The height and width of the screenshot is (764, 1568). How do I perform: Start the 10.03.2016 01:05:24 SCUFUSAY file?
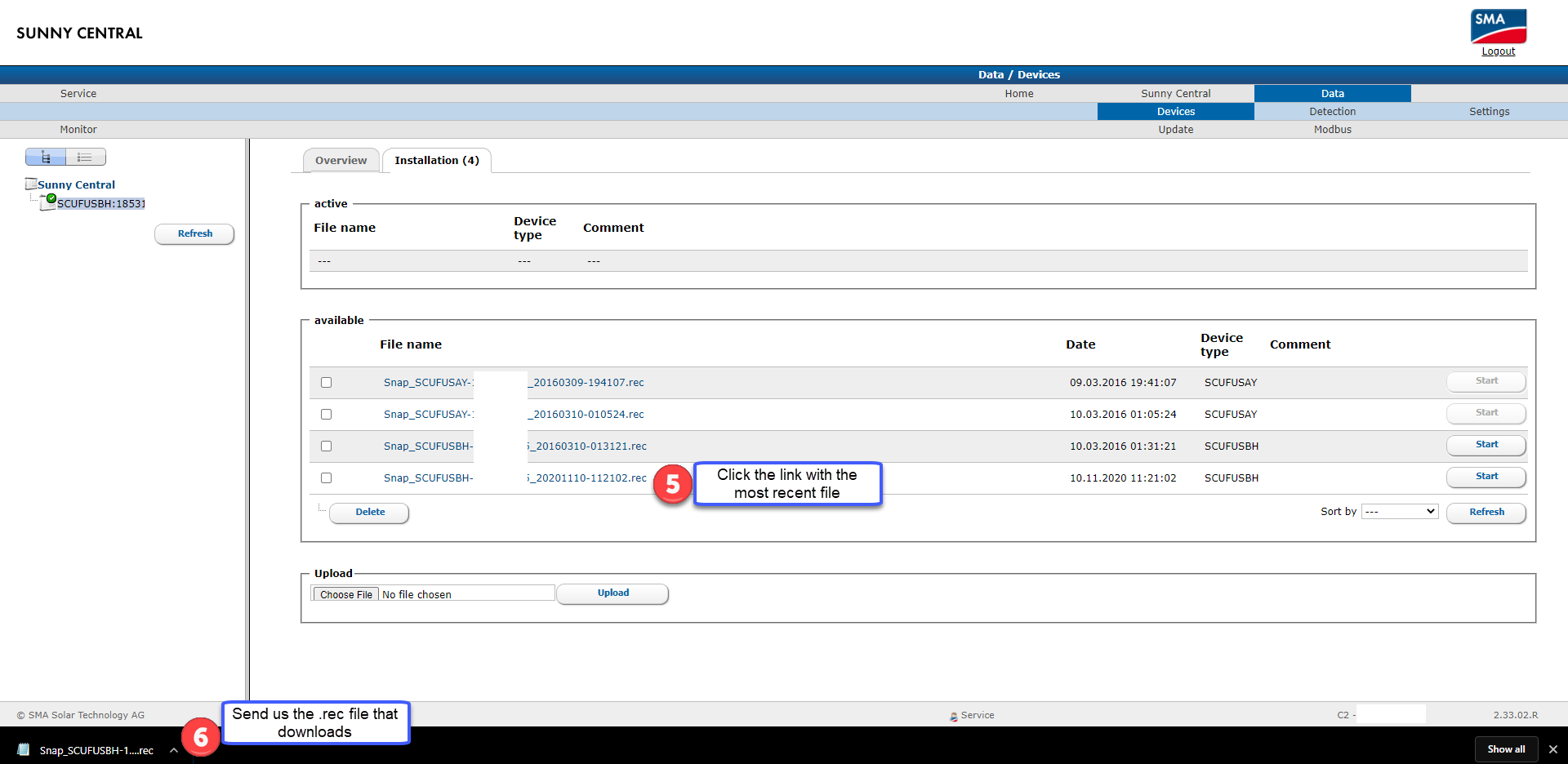pos(1486,413)
